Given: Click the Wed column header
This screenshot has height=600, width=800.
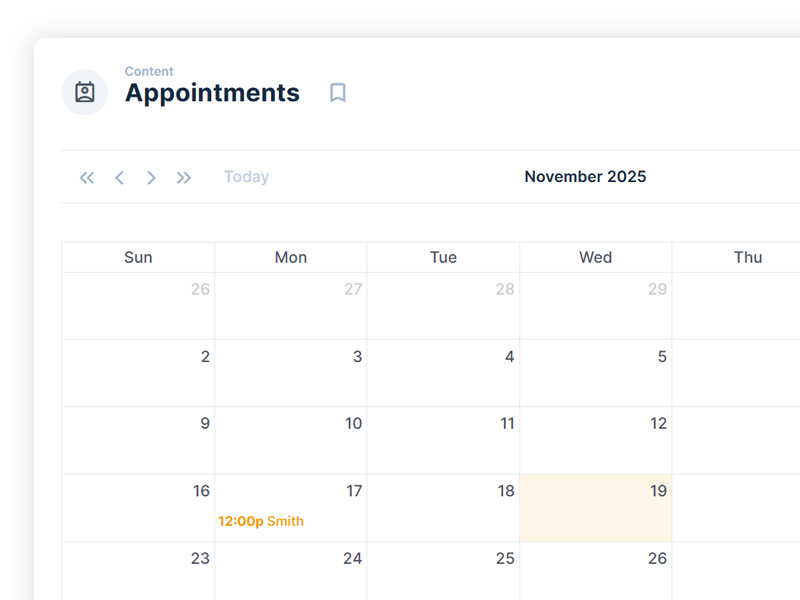Looking at the screenshot, I should coord(595,257).
